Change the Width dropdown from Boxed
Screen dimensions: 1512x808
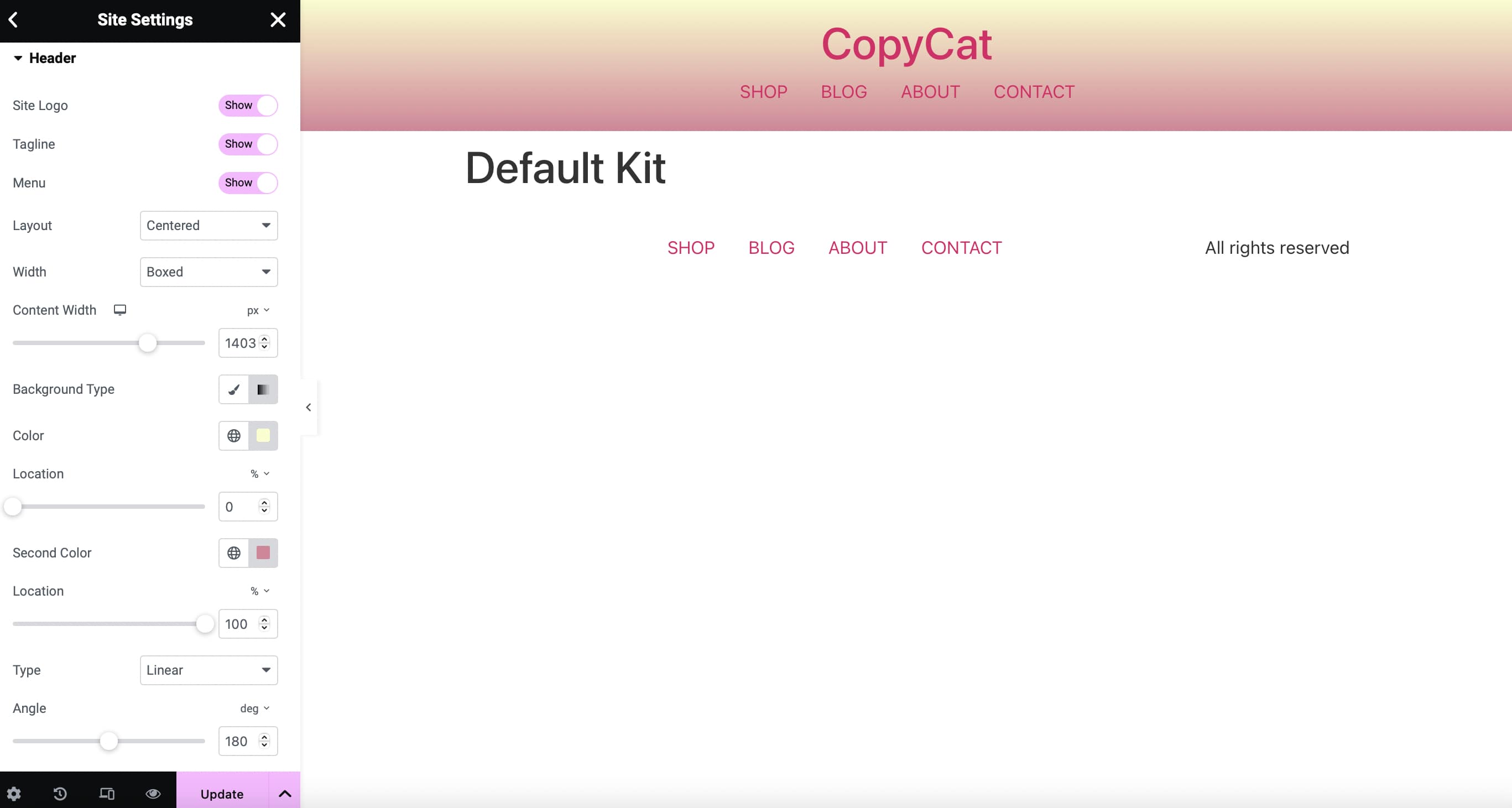coord(208,272)
